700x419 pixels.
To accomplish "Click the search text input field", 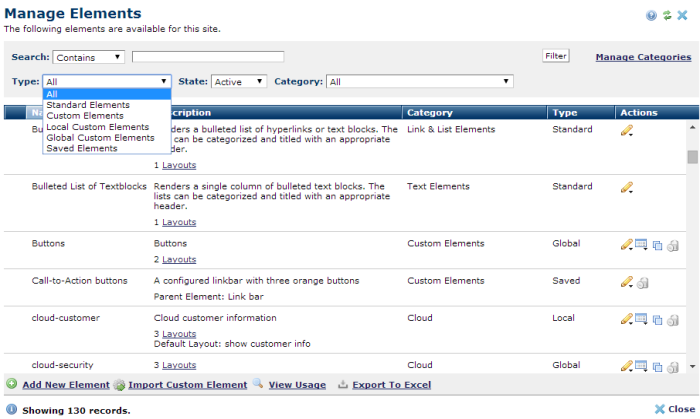I will click(208, 57).
